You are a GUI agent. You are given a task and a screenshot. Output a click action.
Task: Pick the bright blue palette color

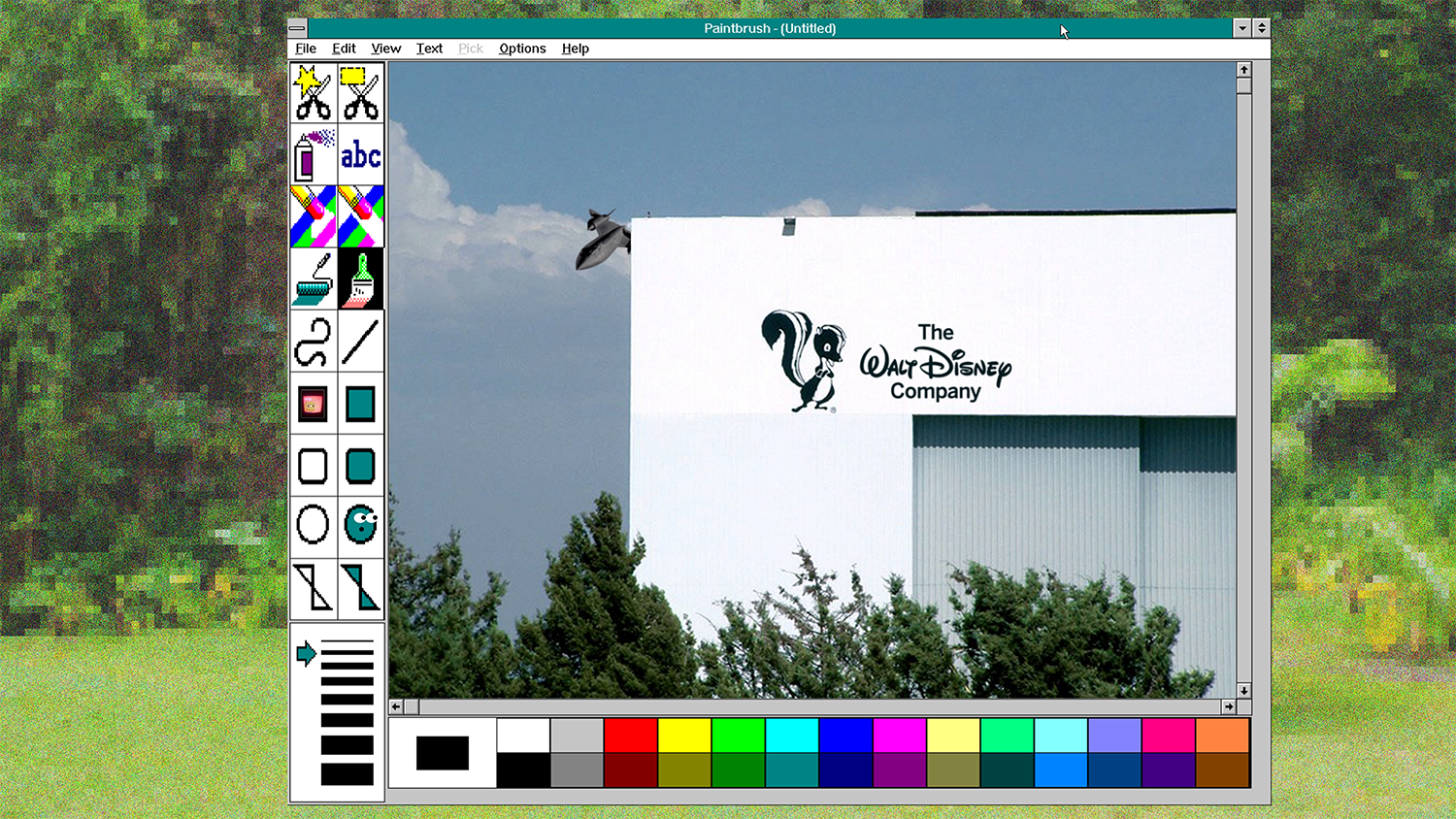click(x=846, y=736)
